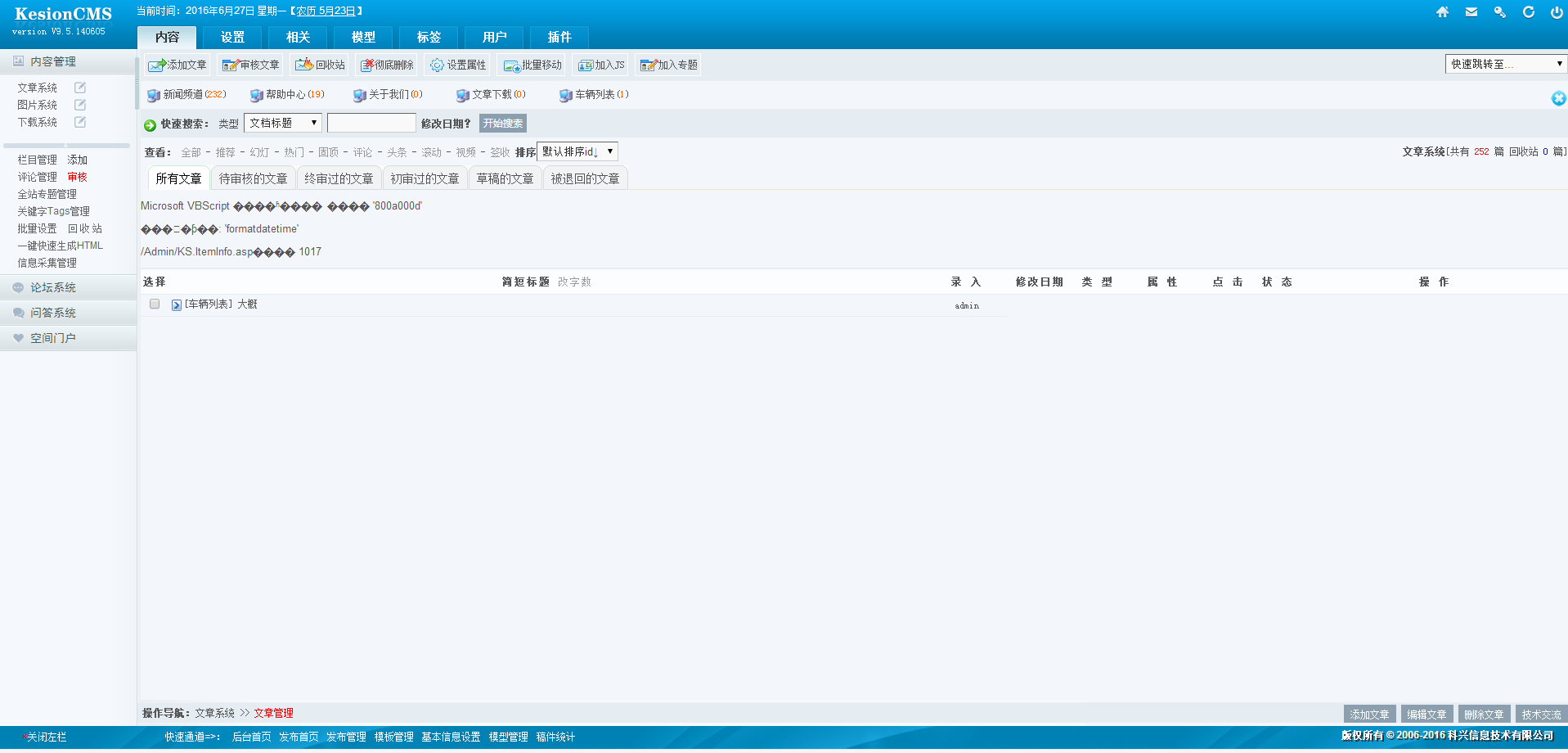The width and height of the screenshot is (1568, 753).
Task: Click bottom 添加文章 button
Action: 1369,715
